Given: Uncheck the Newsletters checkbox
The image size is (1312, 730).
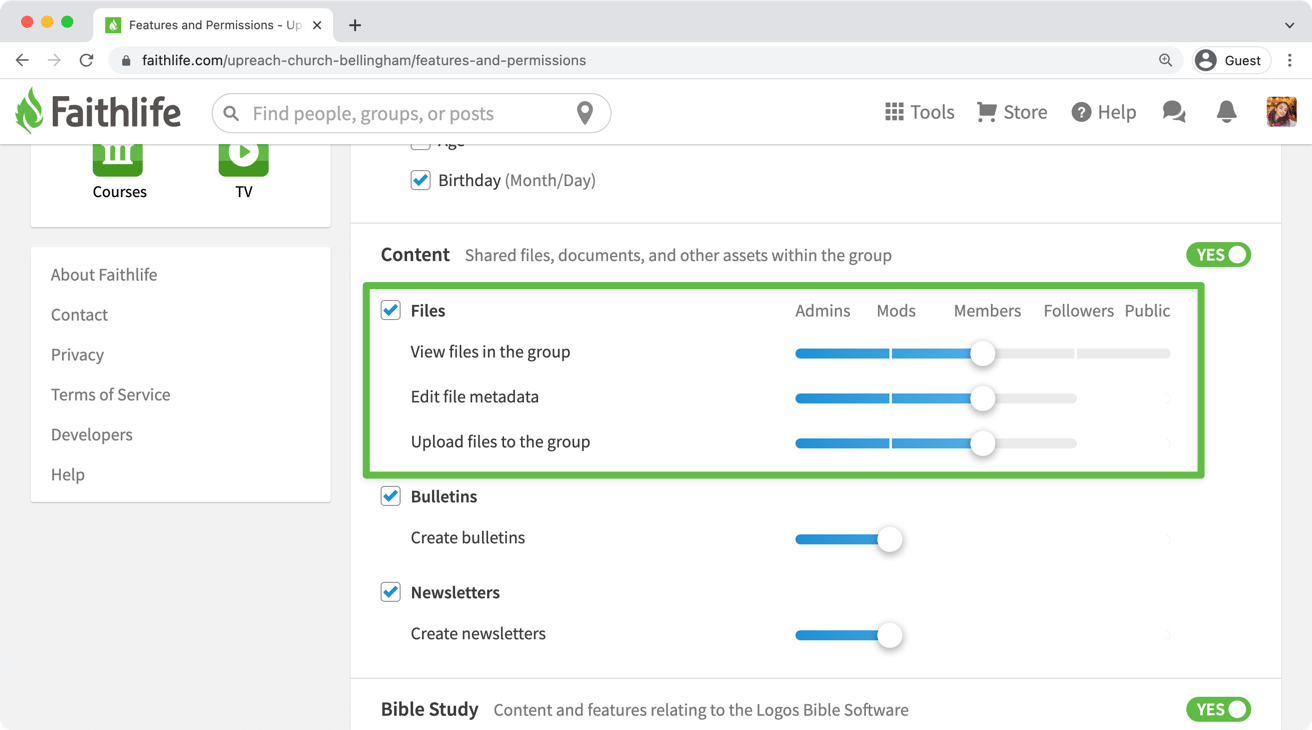Looking at the screenshot, I should [x=391, y=592].
